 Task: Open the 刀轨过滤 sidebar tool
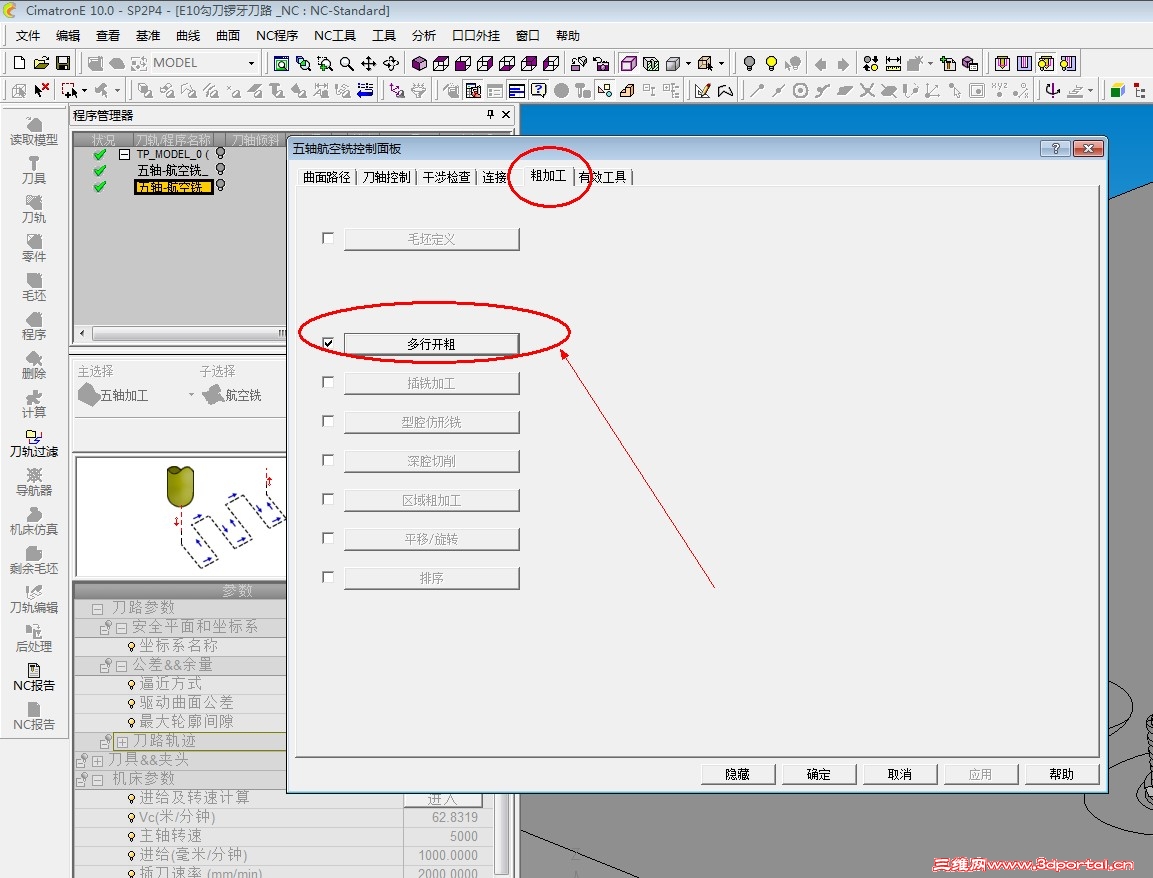tap(34, 443)
